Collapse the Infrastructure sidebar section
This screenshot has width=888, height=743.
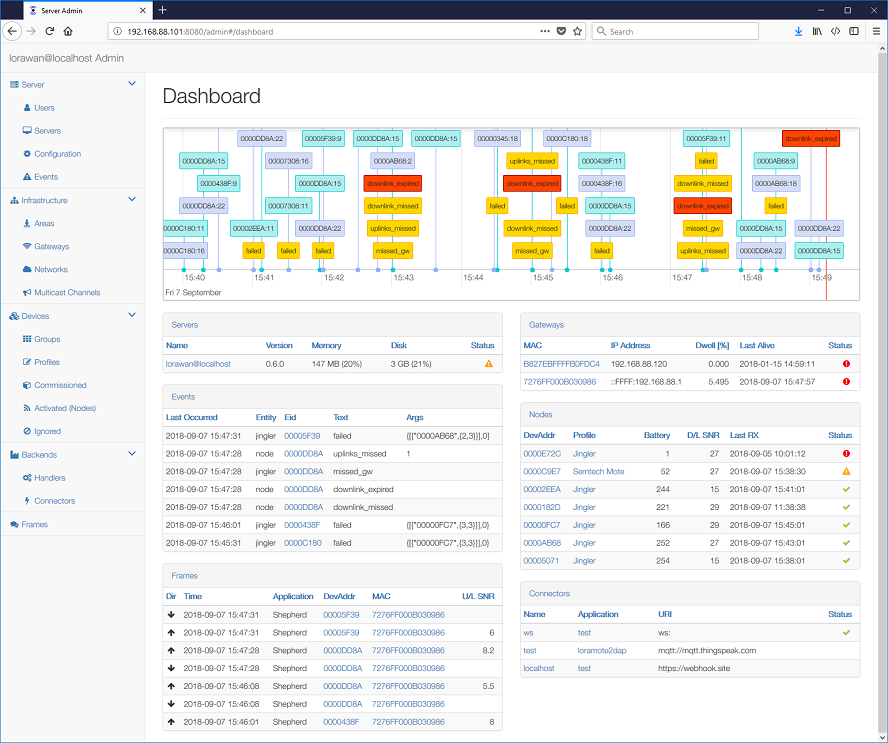(132, 200)
